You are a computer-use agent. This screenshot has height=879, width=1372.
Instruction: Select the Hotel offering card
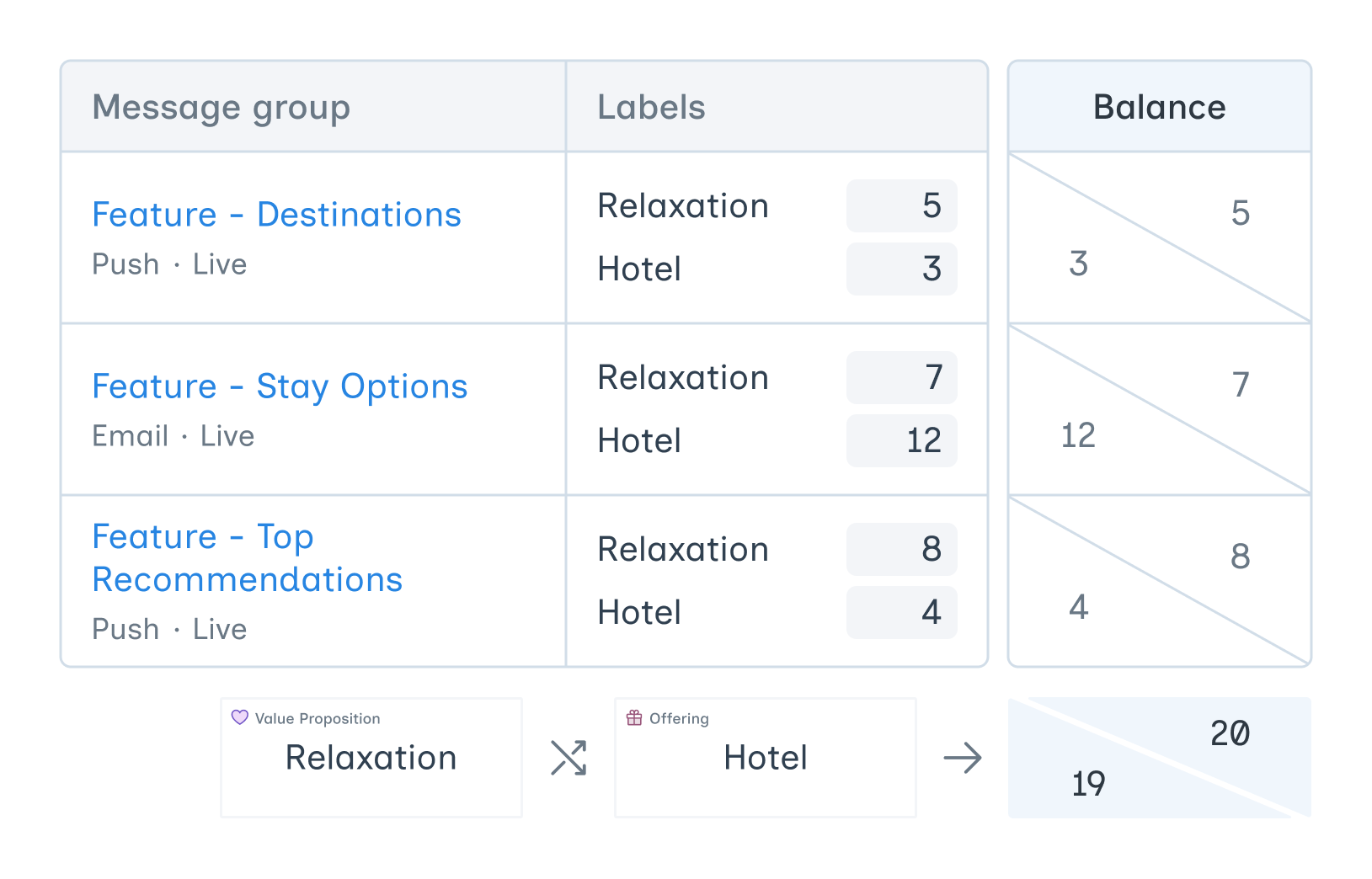point(766,758)
